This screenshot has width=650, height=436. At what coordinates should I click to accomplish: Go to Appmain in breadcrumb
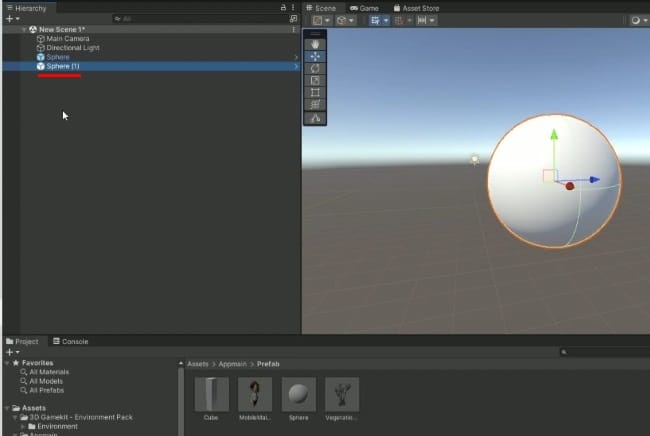click(x=232, y=364)
